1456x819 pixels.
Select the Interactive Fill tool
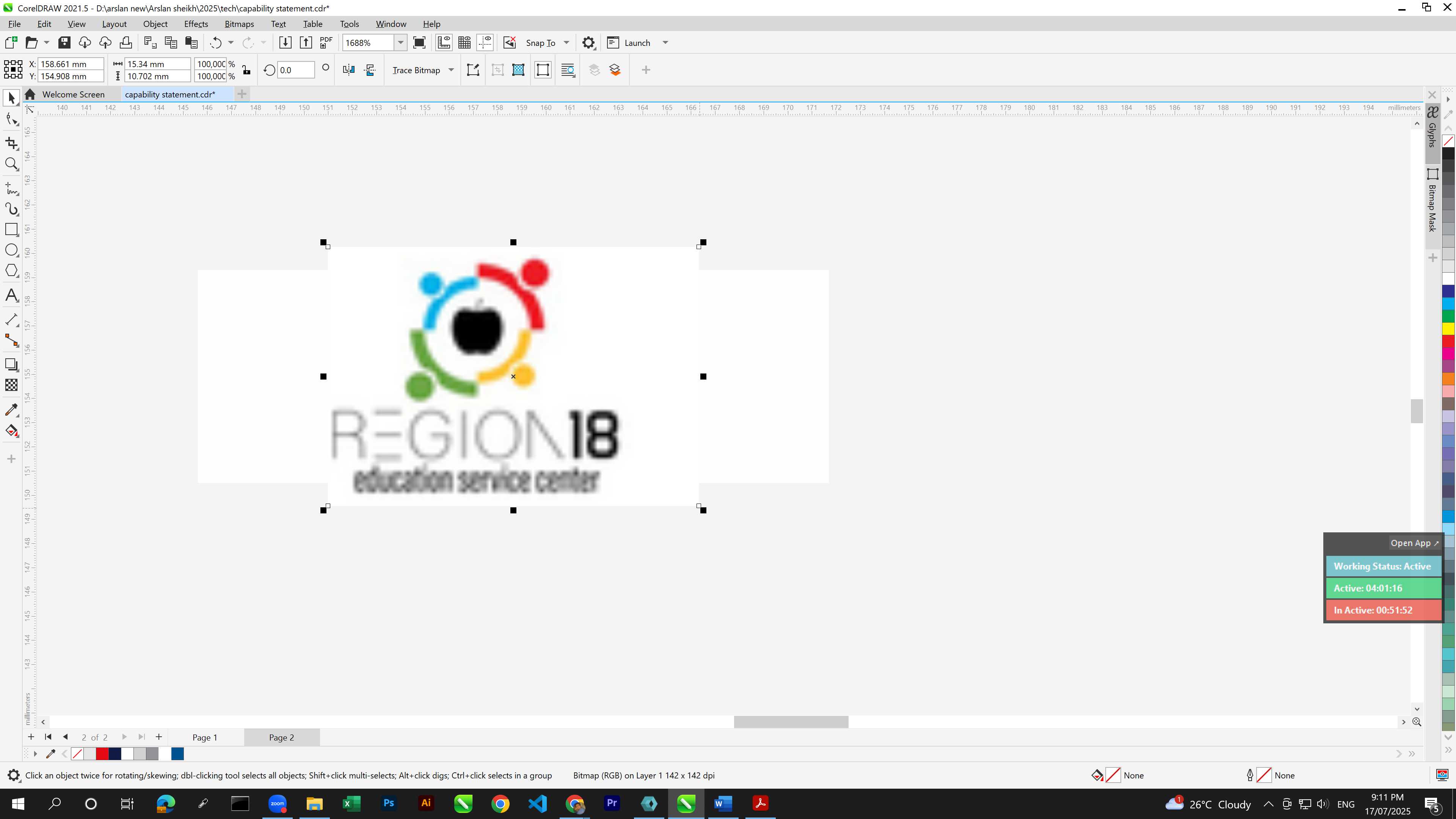click(x=11, y=431)
